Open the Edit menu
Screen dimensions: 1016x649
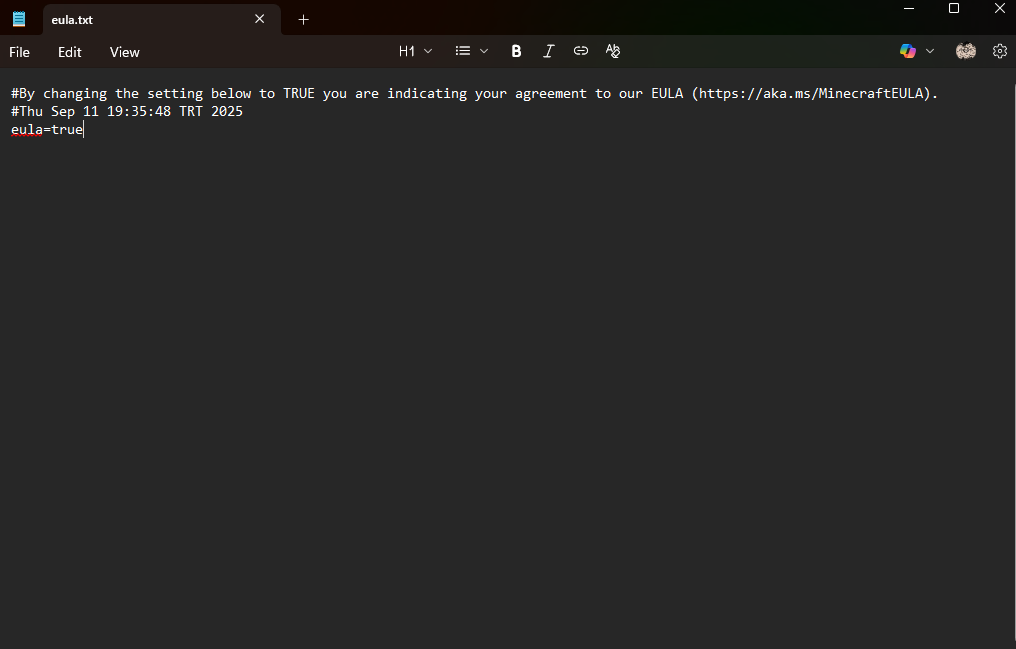tap(69, 52)
